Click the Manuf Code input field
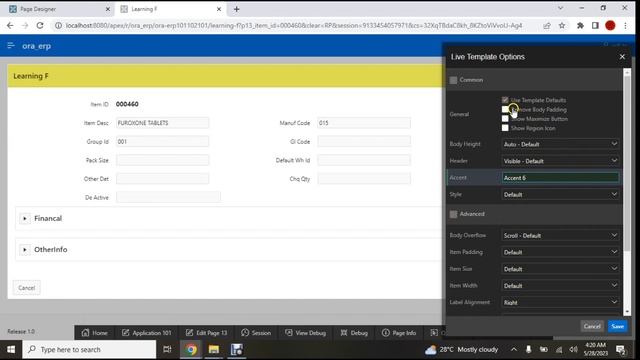Screen dimensions: 640x360 pos(364,123)
